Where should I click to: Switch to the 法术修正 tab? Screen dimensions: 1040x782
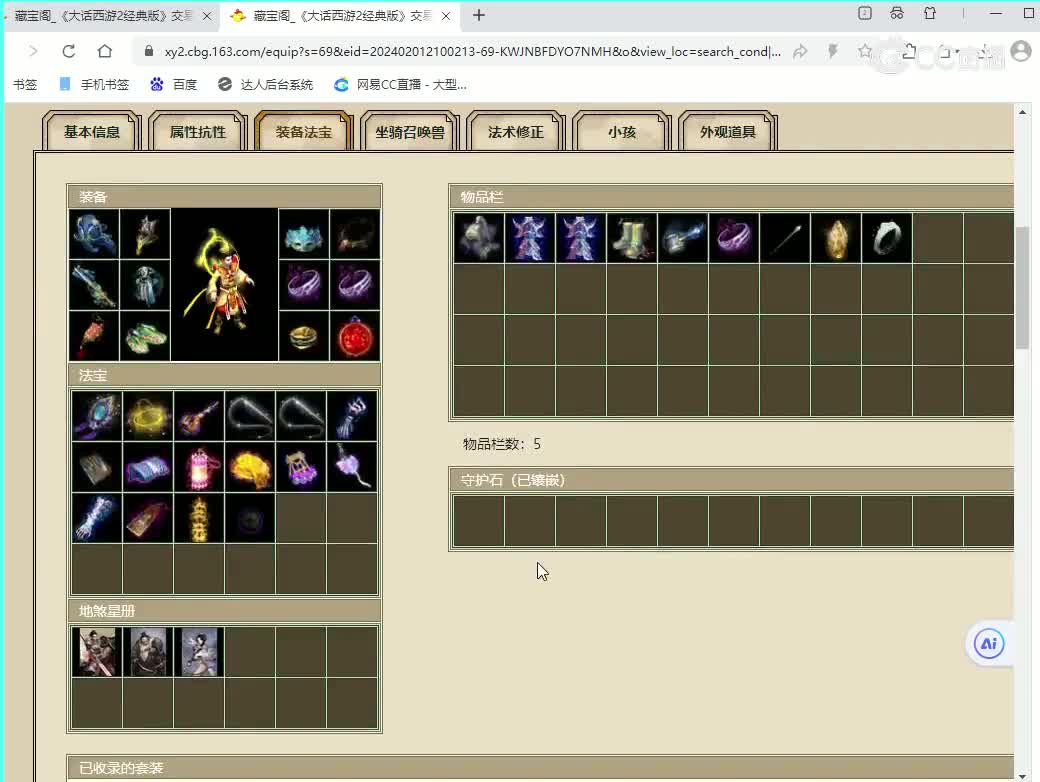pos(516,131)
